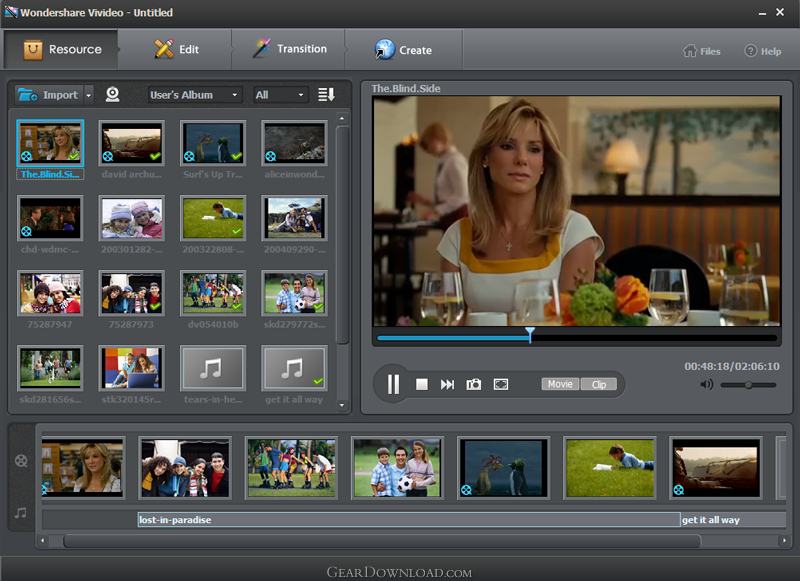Click the library scroll down arrow
Viewport: 800px width, 581px height.
coord(342,406)
